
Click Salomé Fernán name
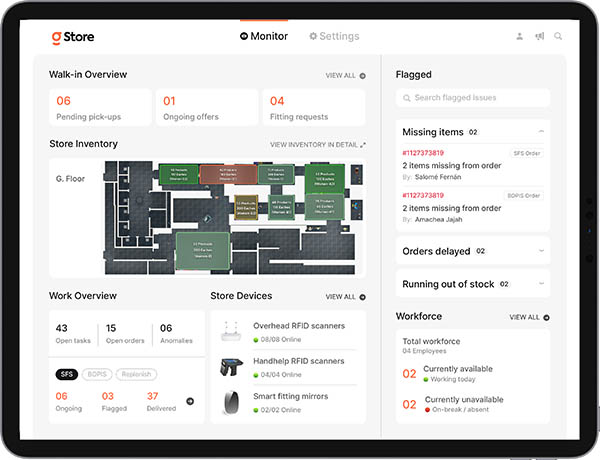pyautogui.click(x=438, y=177)
